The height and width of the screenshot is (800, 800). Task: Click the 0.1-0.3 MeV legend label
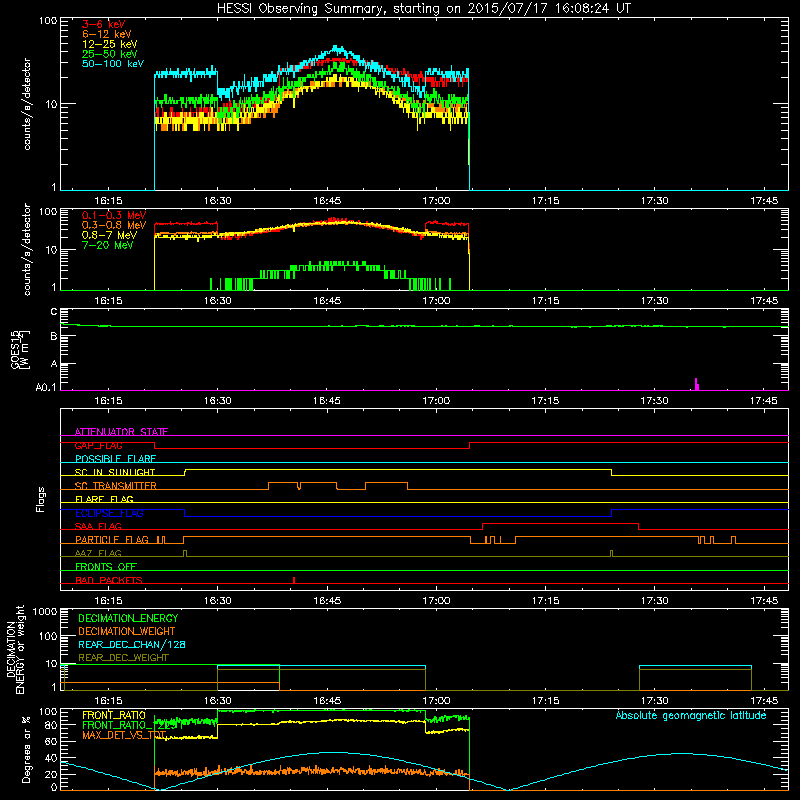[114, 215]
